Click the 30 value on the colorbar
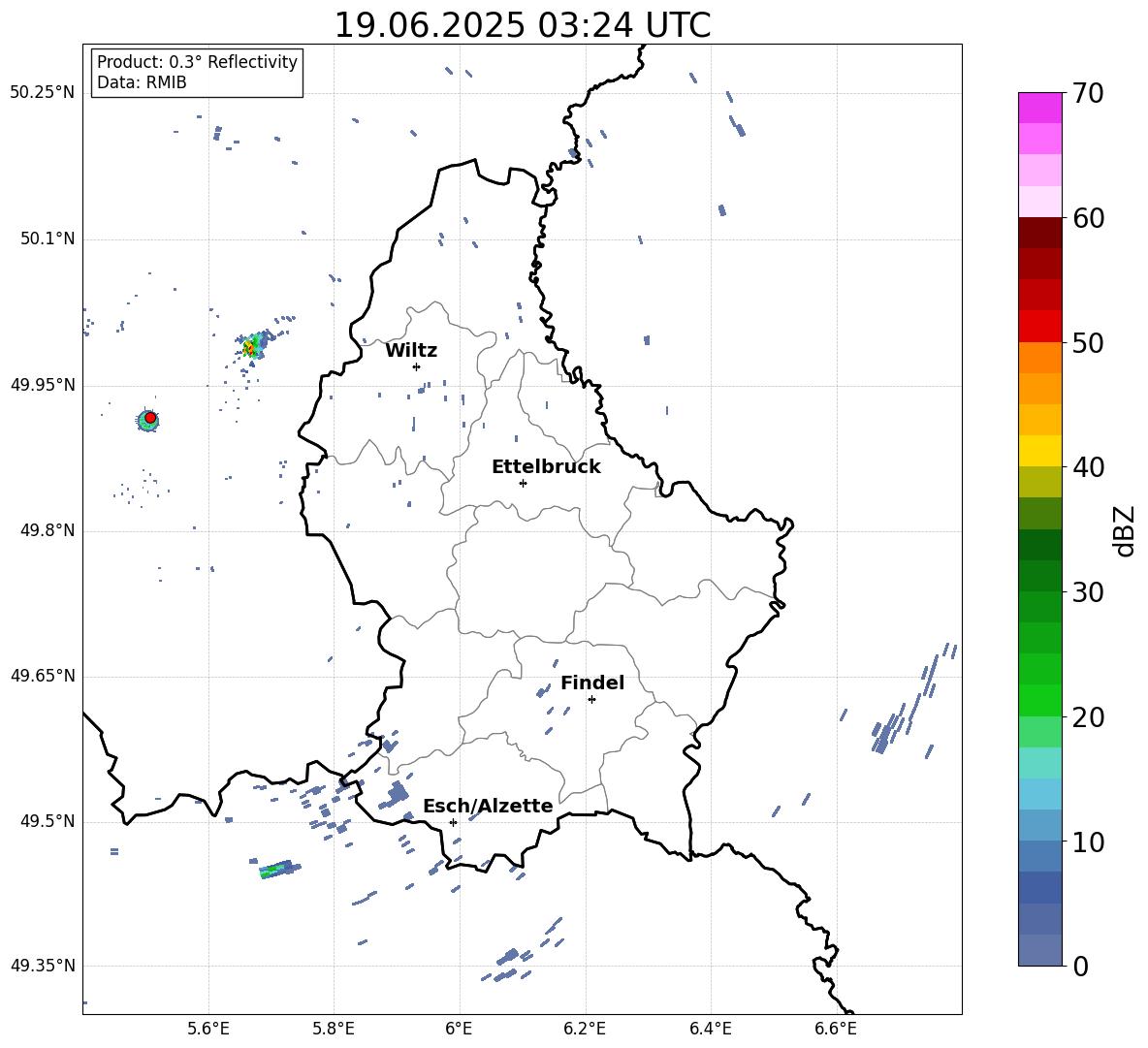The width and height of the screenshot is (1148, 1048). coord(1087,592)
